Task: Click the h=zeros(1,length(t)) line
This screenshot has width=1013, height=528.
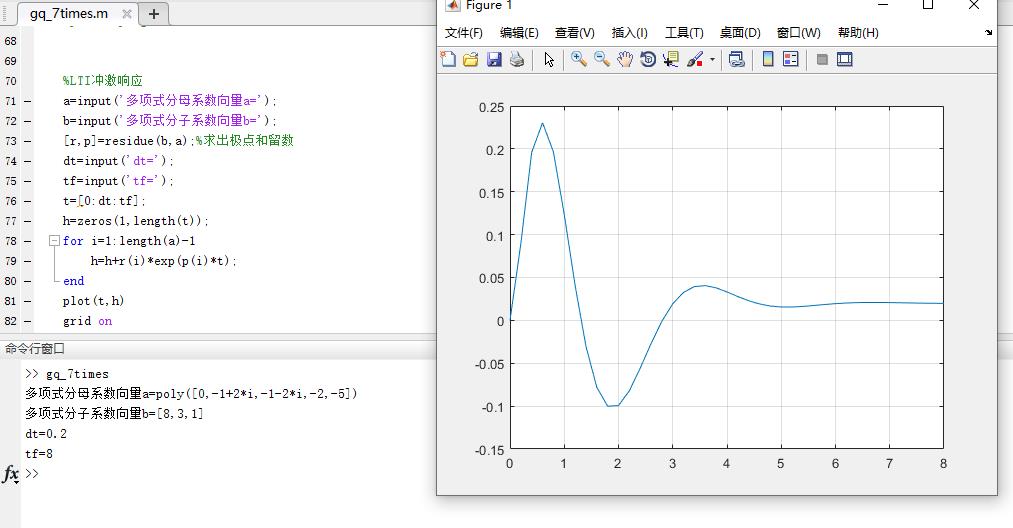Action: (136, 221)
